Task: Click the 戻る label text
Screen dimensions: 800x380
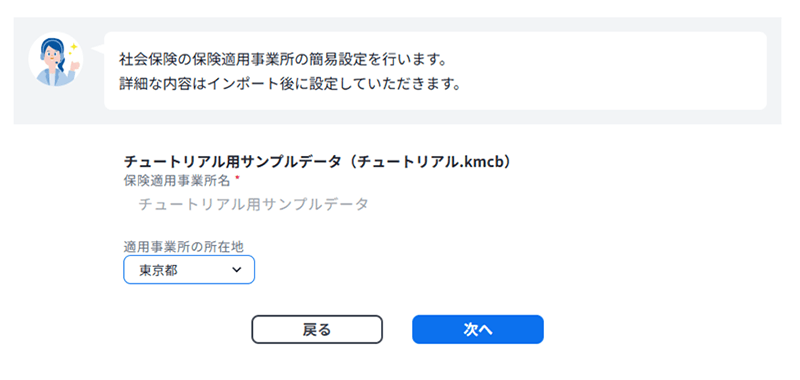Action: tap(317, 330)
